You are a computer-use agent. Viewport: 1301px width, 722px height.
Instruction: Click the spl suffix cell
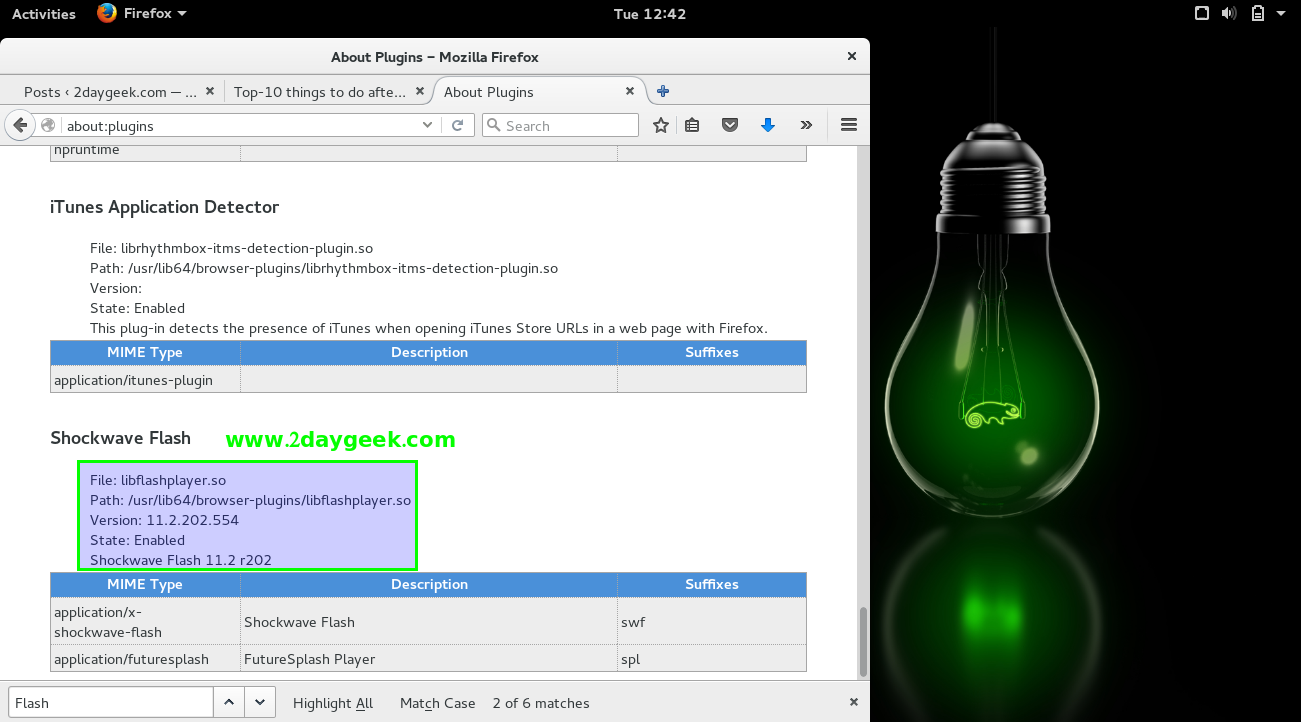click(712, 659)
